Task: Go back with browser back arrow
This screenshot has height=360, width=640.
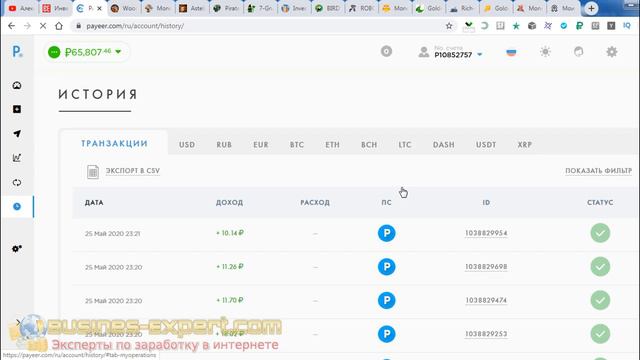Action: click(11, 26)
